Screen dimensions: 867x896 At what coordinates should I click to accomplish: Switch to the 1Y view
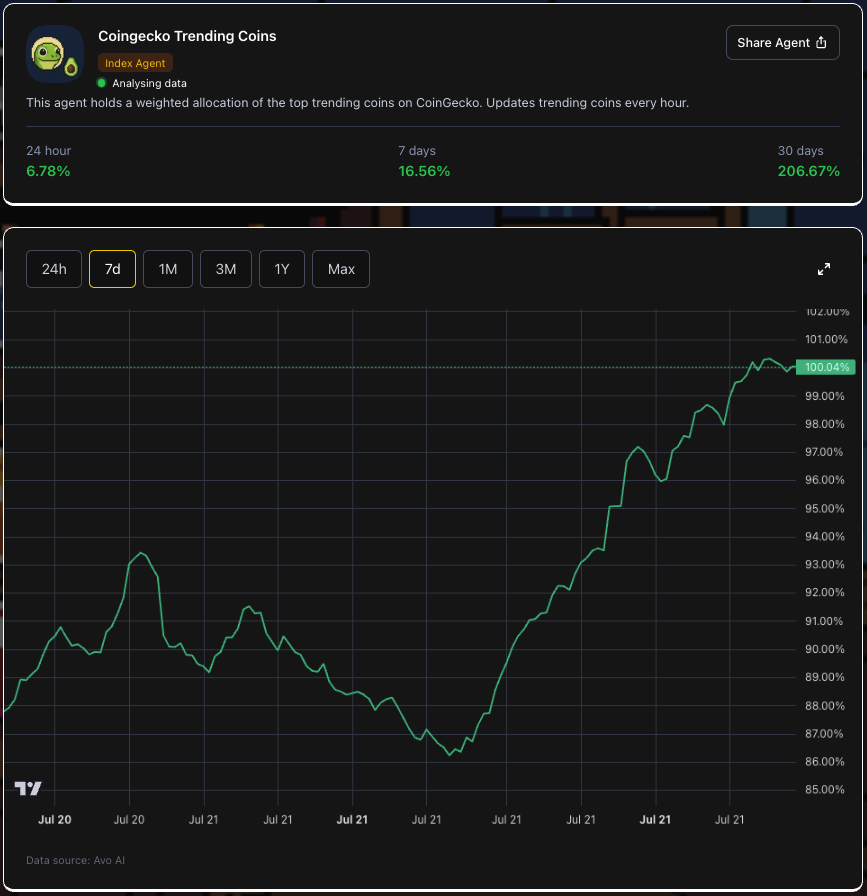pos(281,268)
